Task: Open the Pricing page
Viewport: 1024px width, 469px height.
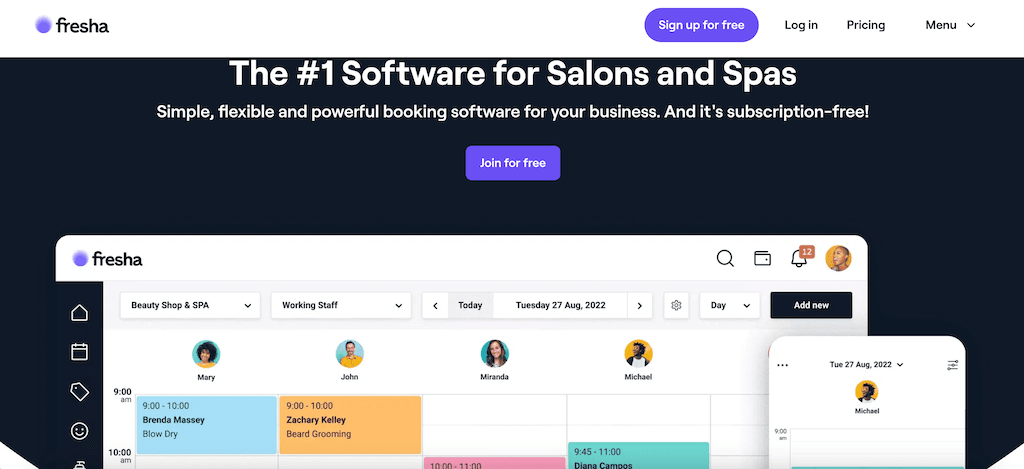Action: pos(865,25)
